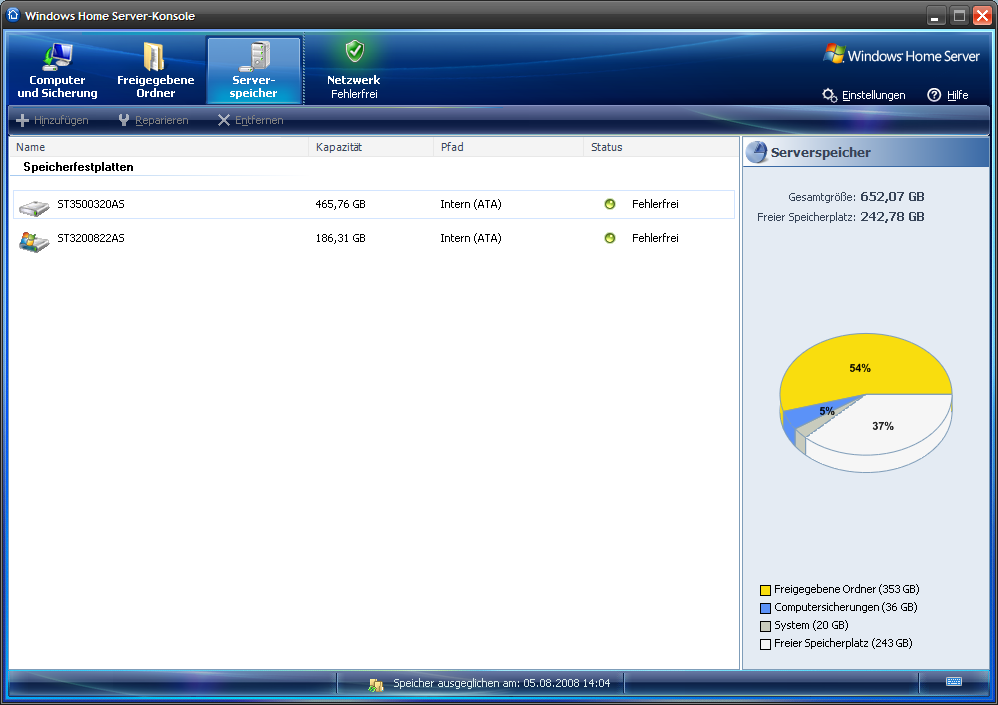The image size is (998, 705).
Task: Click Gesamtgröße value 652,07 GB
Action: (892, 197)
